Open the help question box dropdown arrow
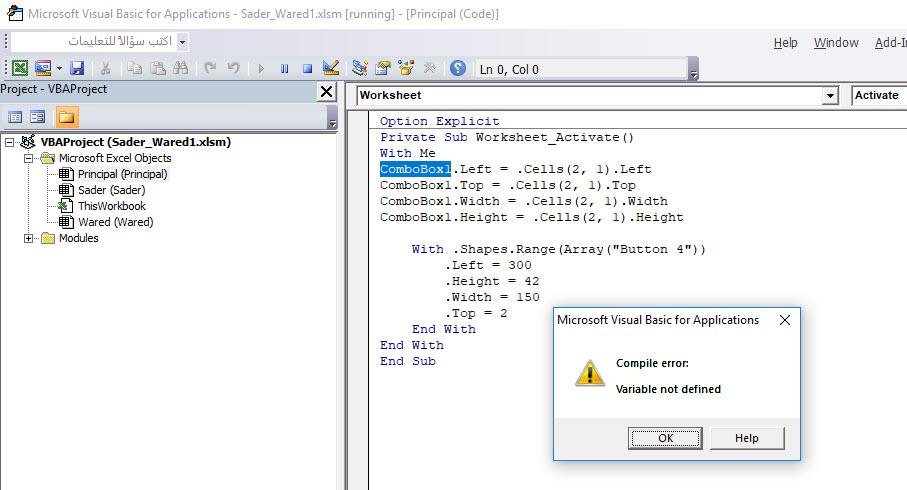 pos(182,42)
